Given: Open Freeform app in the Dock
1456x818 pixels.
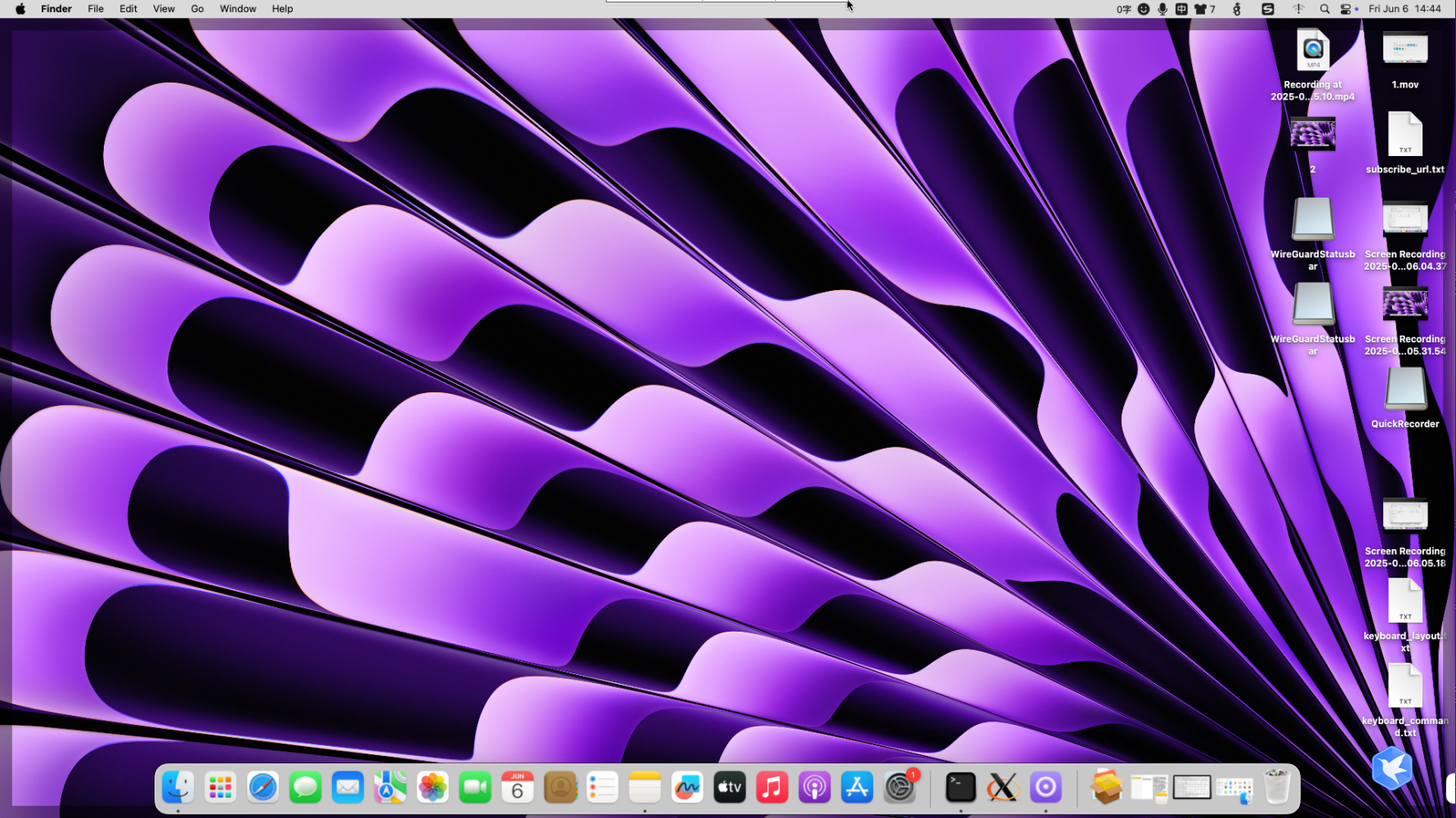Looking at the screenshot, I should pyautogui.click(x=688, y=788).
